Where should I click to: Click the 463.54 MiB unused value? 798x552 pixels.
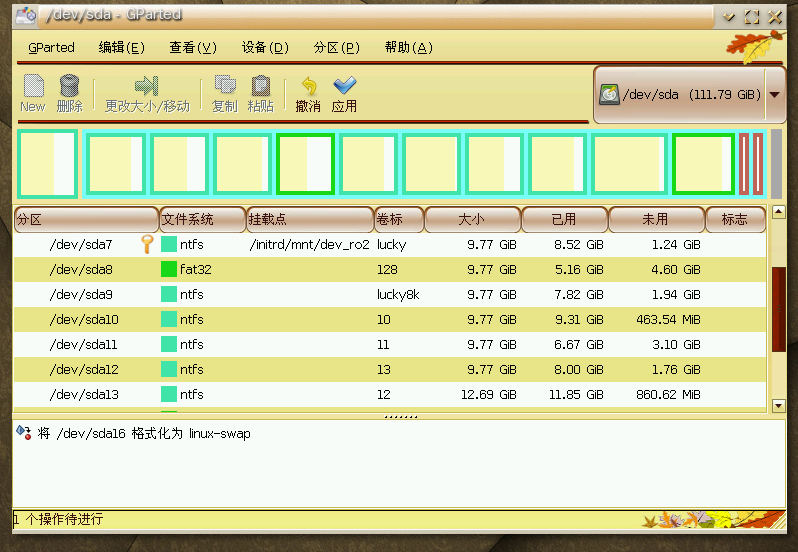point(668,319)
